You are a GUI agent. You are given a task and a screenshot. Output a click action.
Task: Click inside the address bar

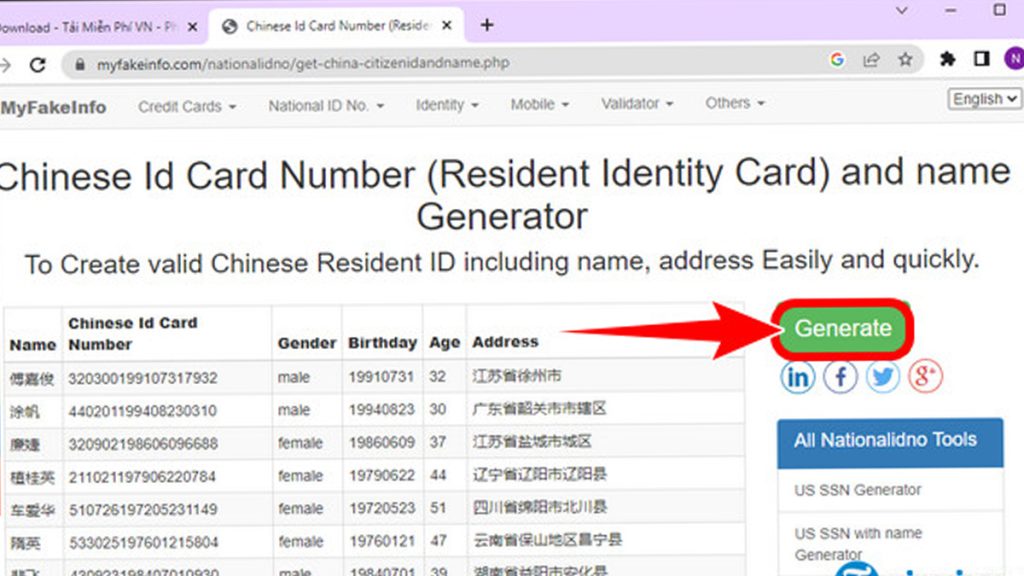point(300,61)
